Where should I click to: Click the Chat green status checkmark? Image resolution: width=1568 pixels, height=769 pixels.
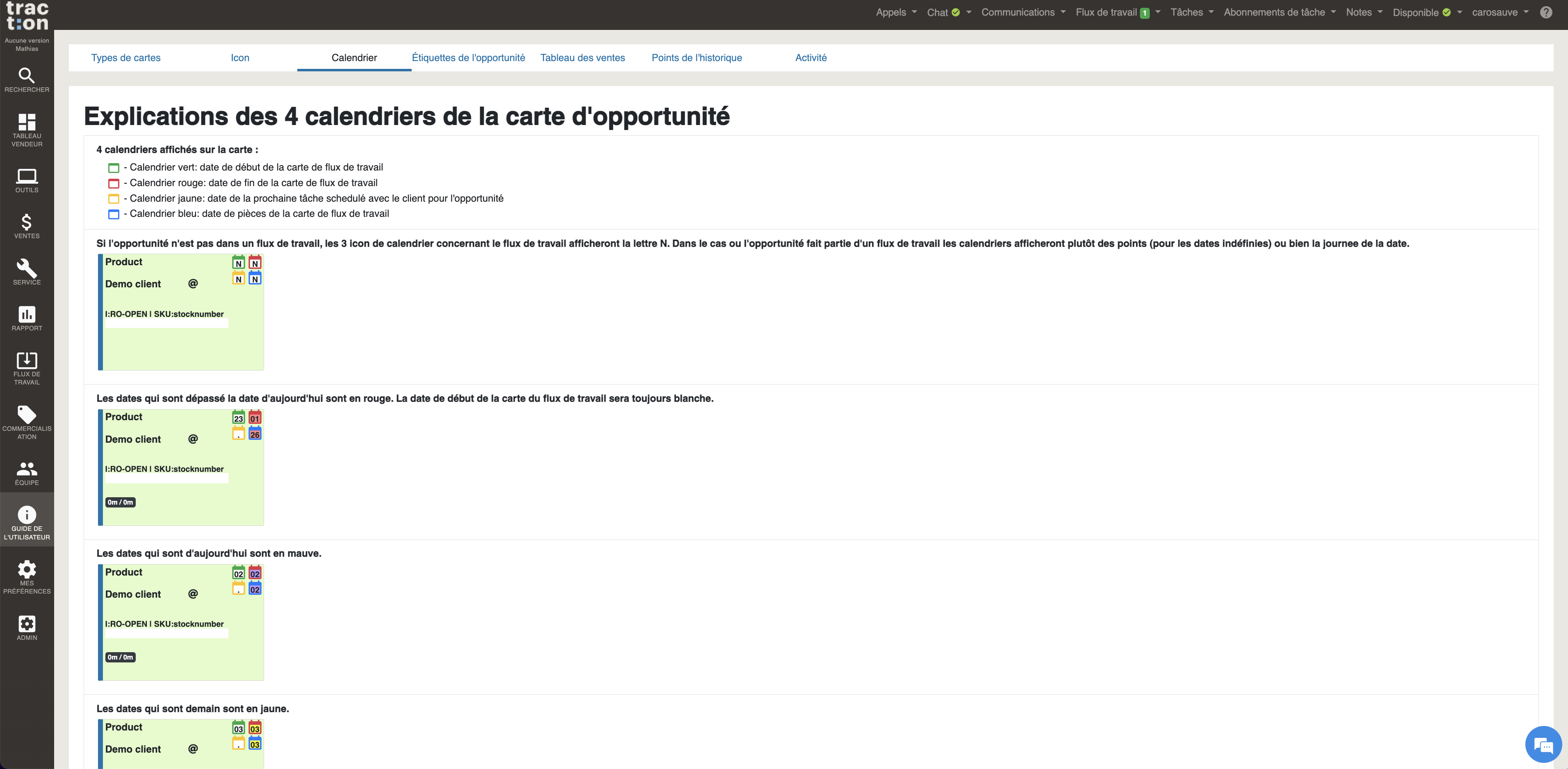pos(956,12)
